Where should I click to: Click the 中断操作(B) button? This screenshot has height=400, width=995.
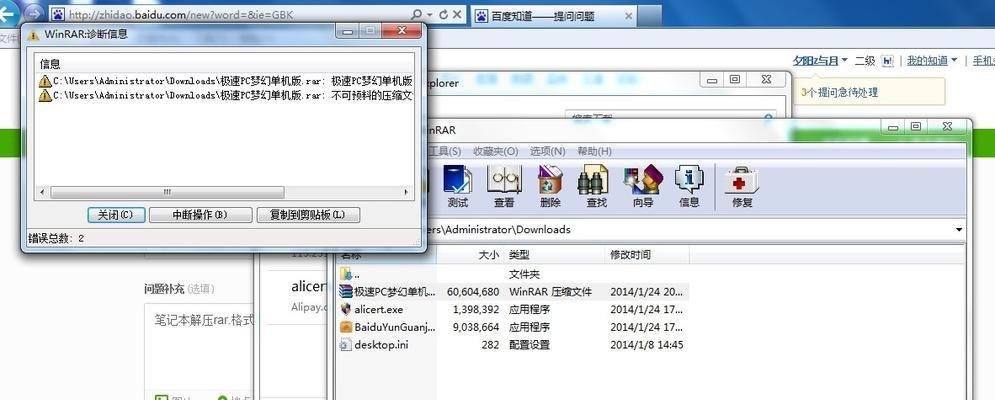coord(200,215)
